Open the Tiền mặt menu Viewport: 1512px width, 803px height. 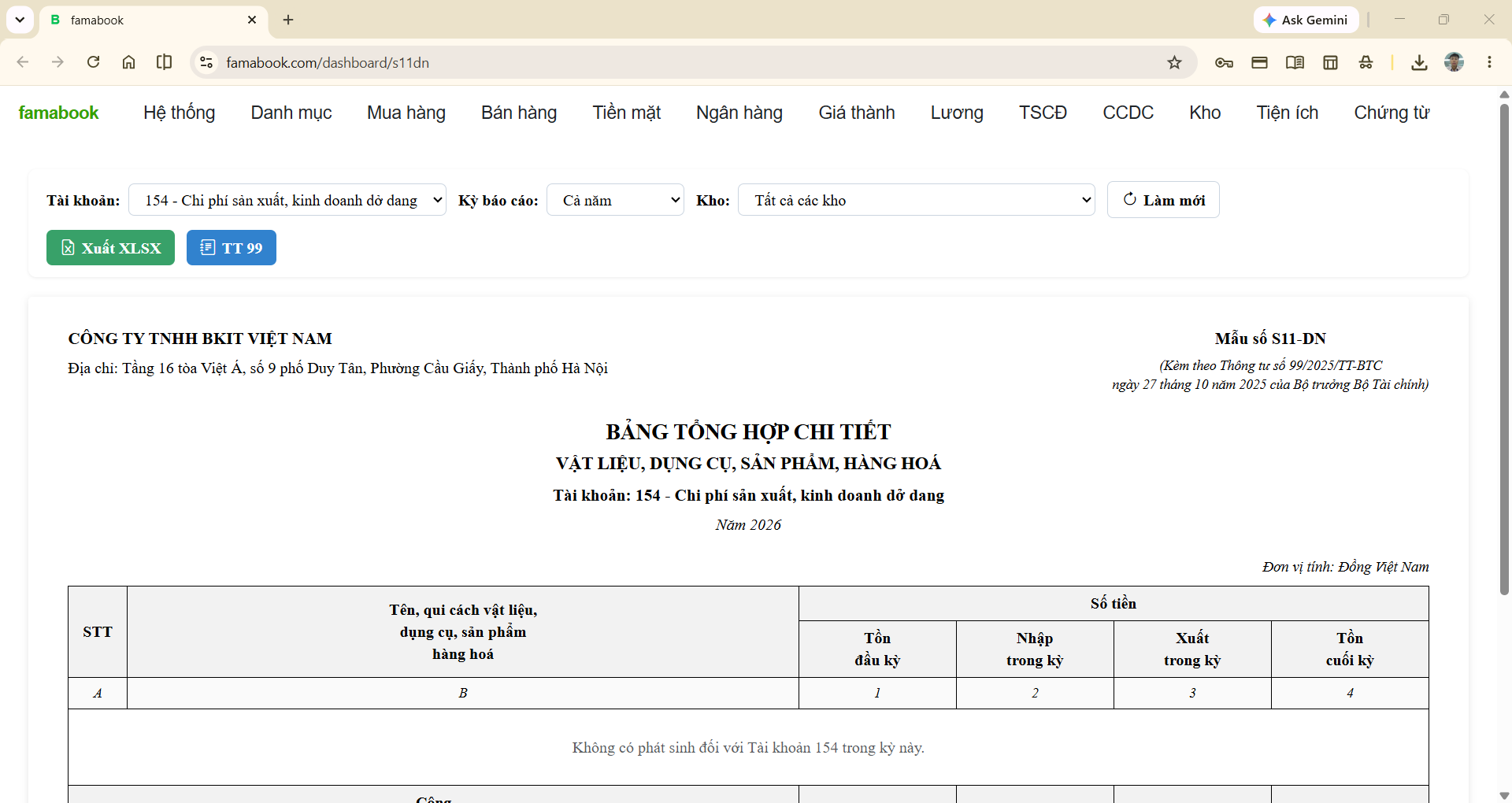627,113
